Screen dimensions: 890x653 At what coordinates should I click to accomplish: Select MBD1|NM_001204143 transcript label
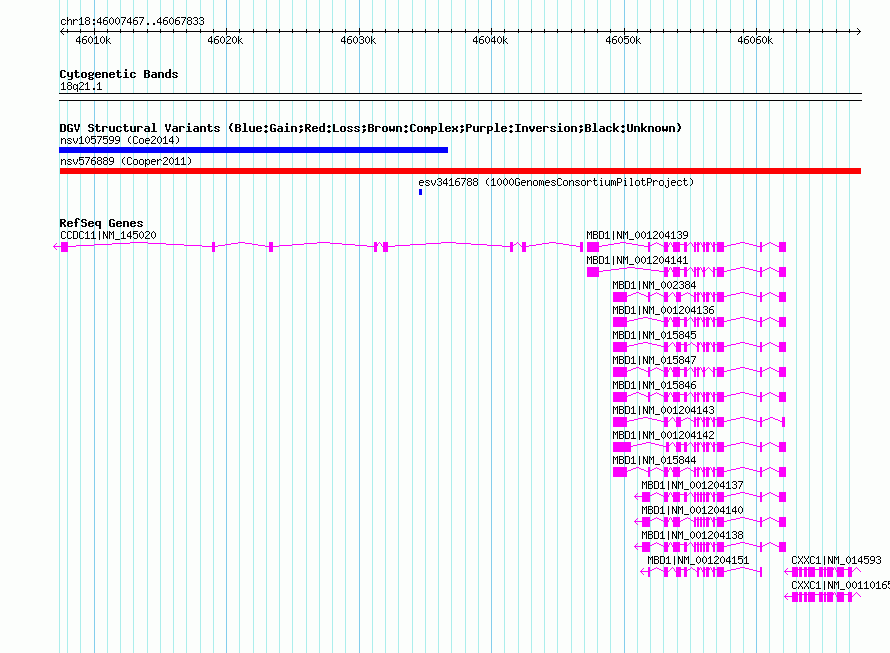coord(663,410)
